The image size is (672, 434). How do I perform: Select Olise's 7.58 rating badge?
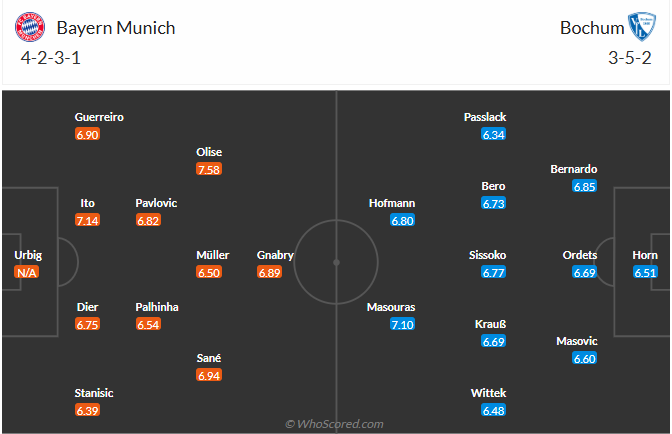coord(209,169)
